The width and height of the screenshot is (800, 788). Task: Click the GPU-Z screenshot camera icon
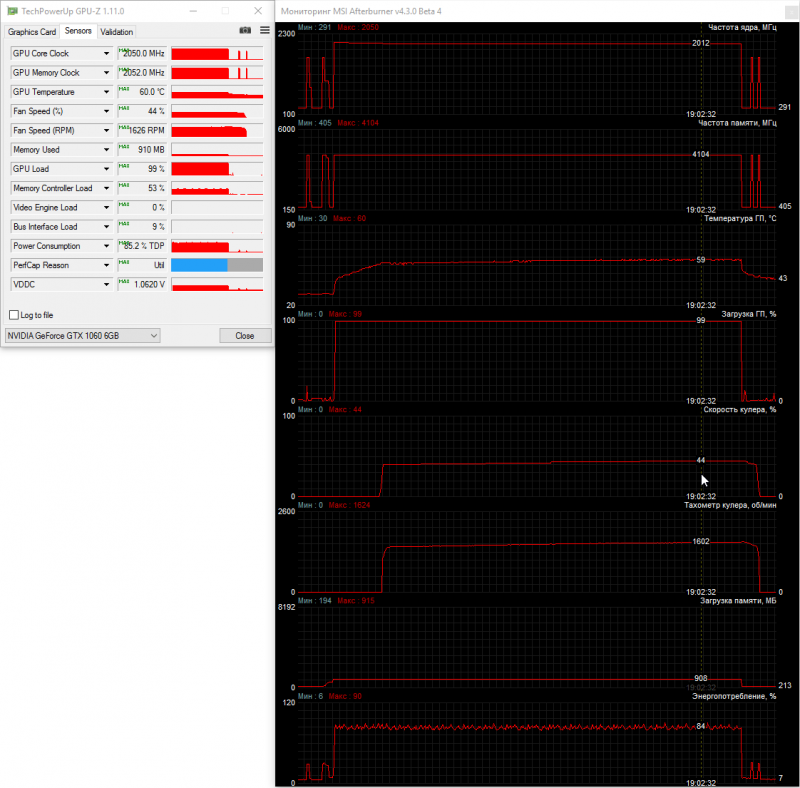tap(245, 31)
